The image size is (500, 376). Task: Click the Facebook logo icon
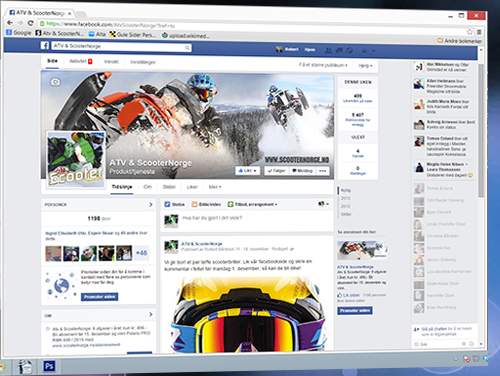(x=45, y=46)
